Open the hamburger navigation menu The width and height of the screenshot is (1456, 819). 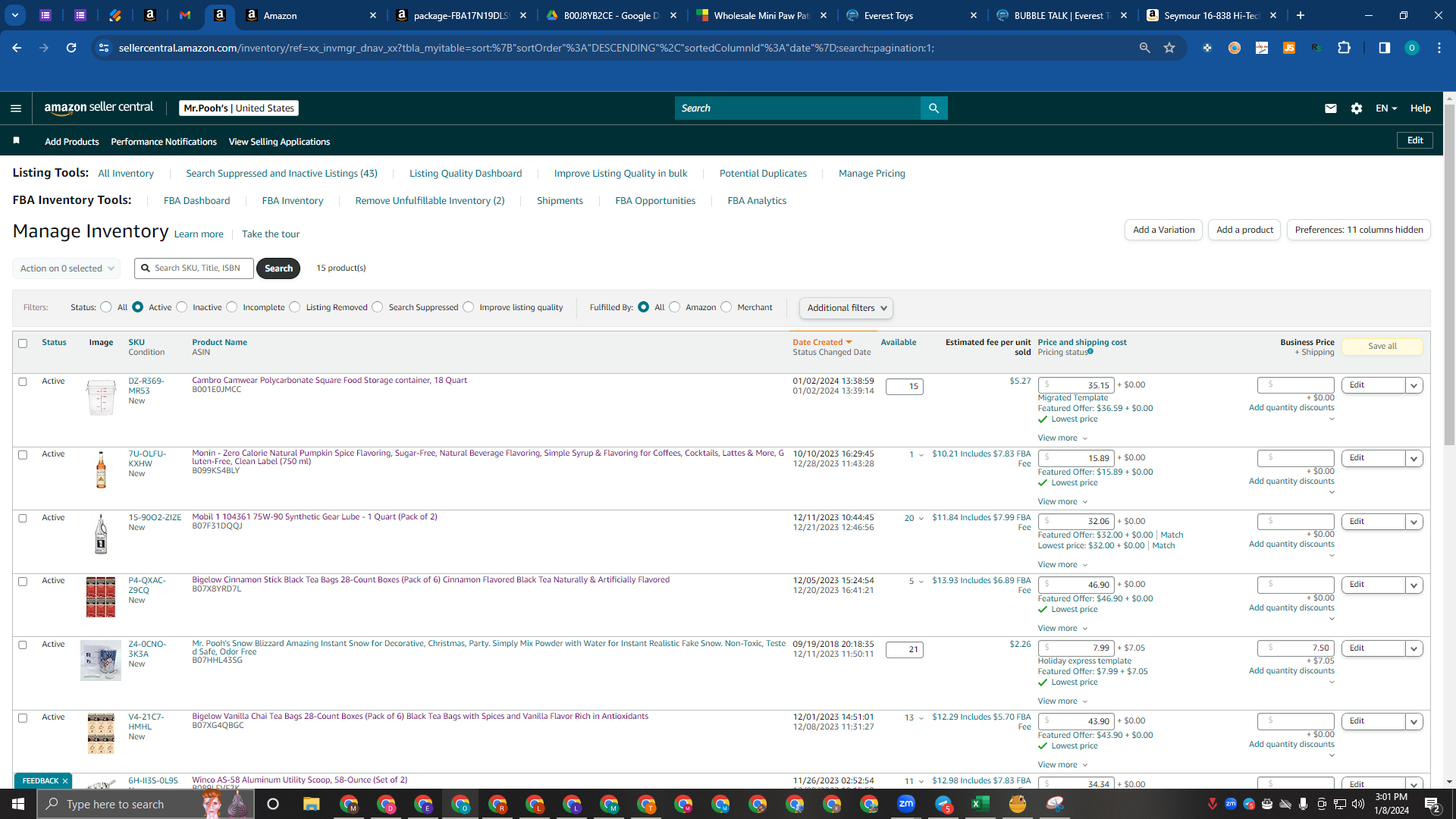click(x=15, y=108)
